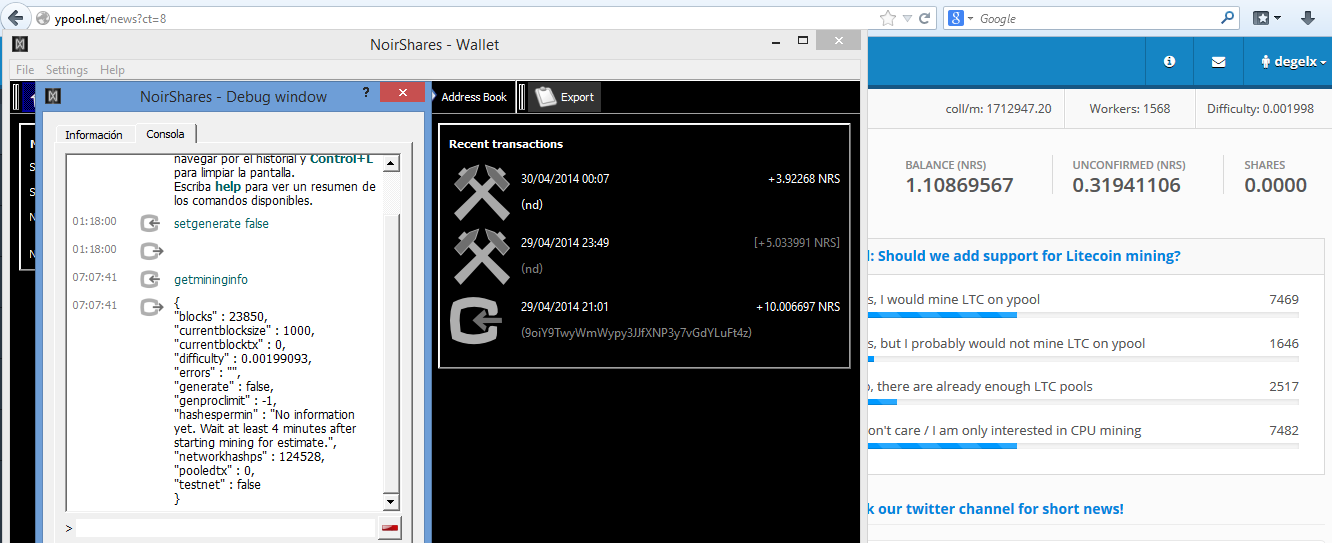
Task: Click the console command input field
Action: [225, 528]
